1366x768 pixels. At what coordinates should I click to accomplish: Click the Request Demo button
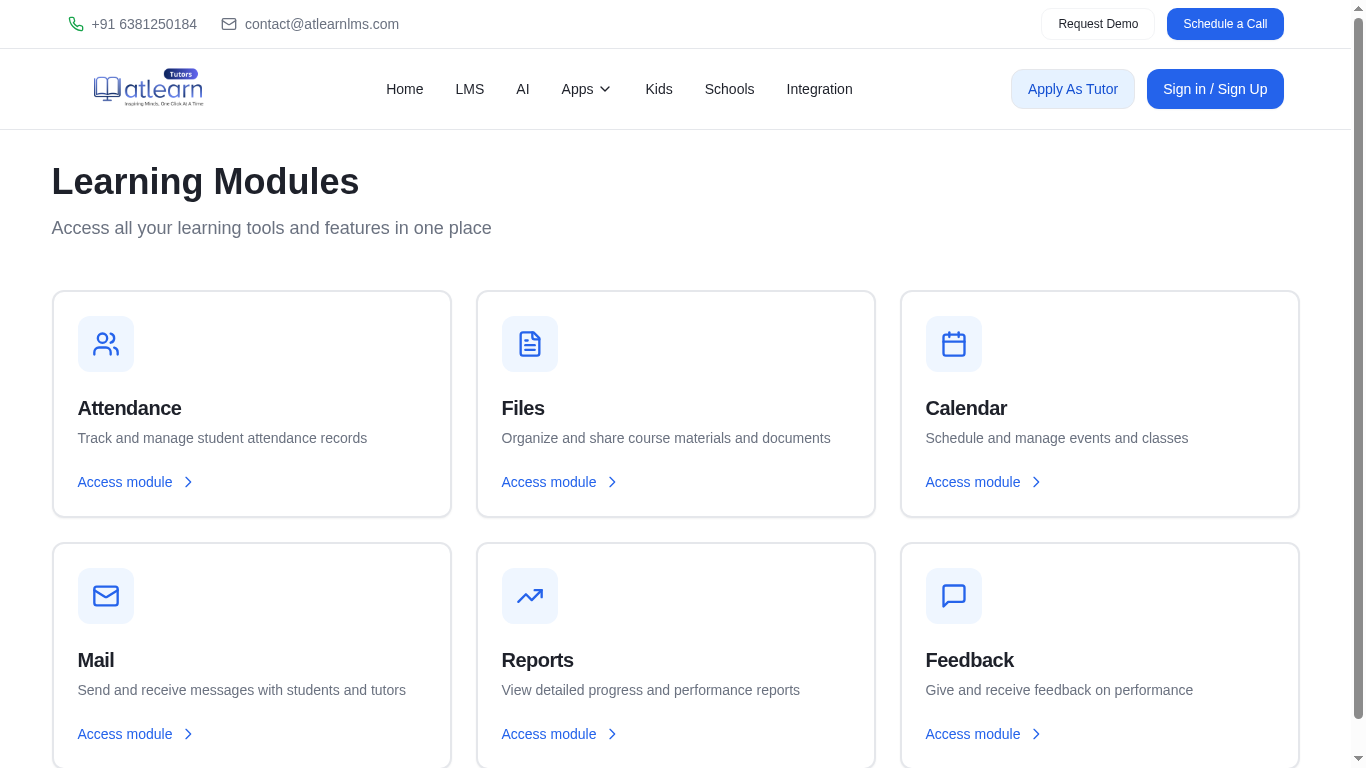point(1098,24)
